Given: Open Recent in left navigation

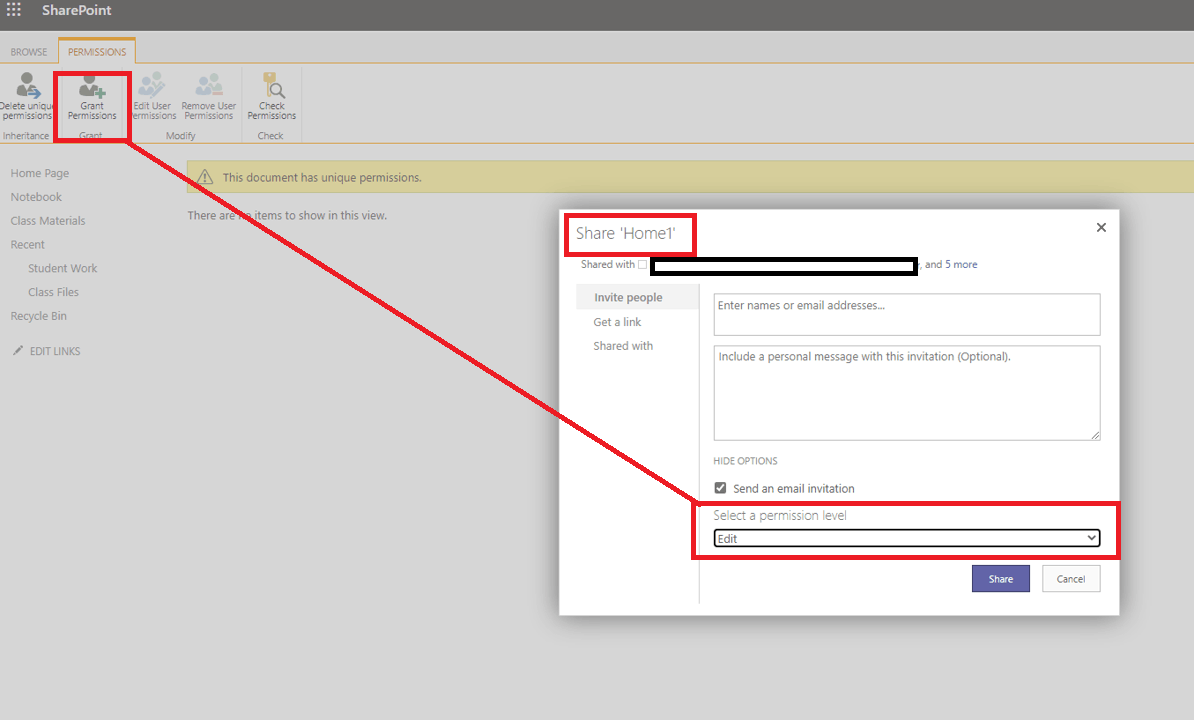Looking at the screenshot, I should coord(27,244).
